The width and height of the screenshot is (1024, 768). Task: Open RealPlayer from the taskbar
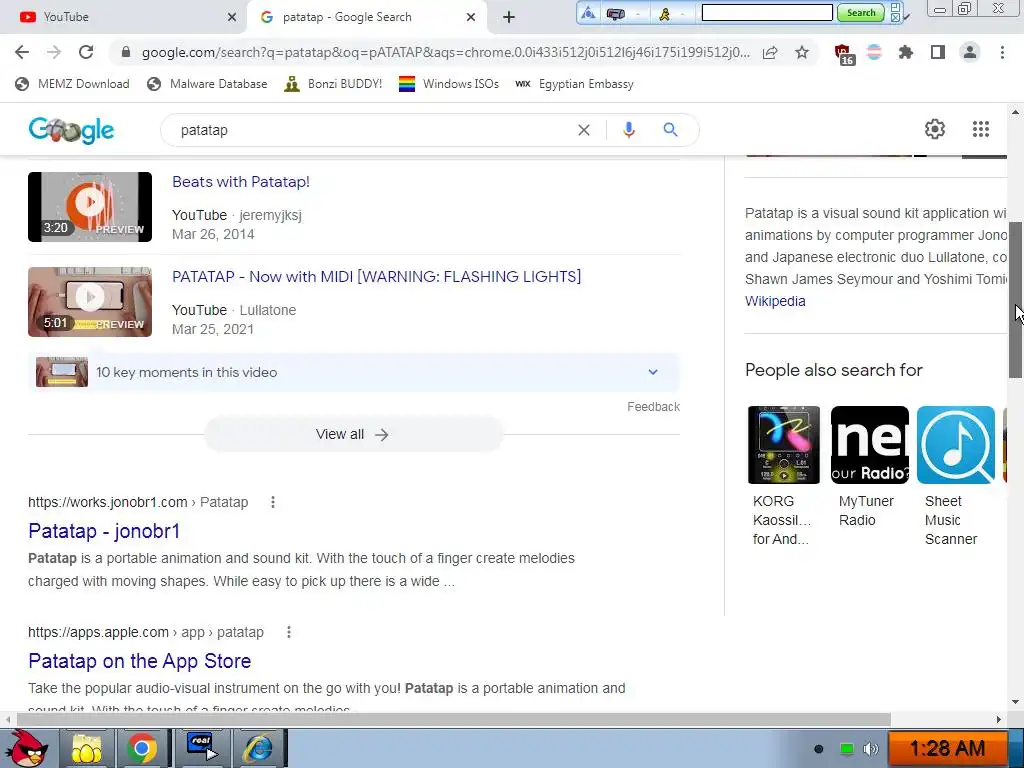(200, 748)
